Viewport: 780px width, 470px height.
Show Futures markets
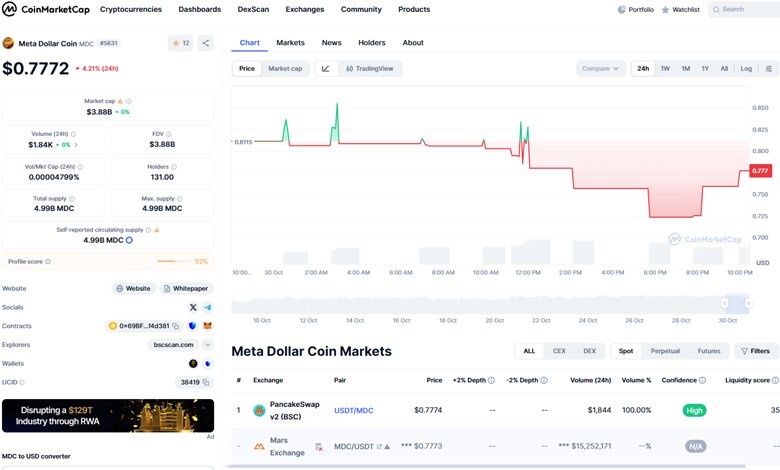coord(709,351)
